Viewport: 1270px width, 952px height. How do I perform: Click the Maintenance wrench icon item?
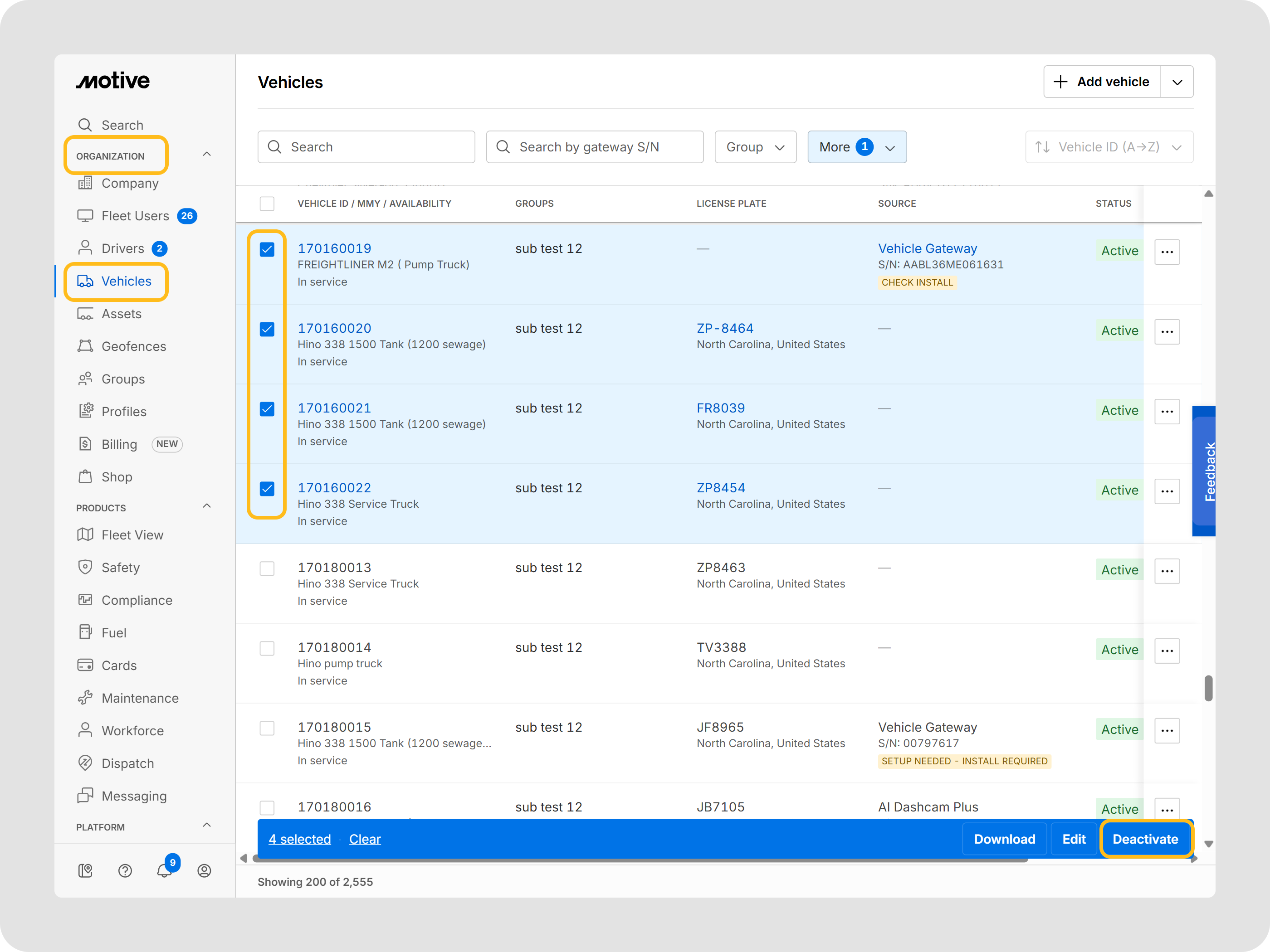[140, 698]
